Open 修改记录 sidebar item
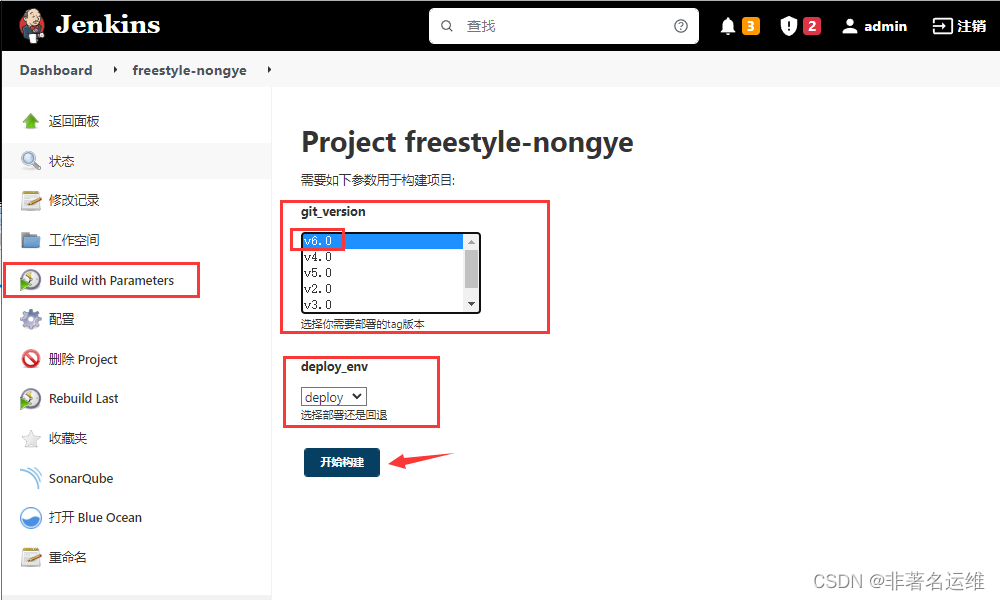Image resolution: width=1000 pixels, height=600 pixels. click(x=74, y=200)
